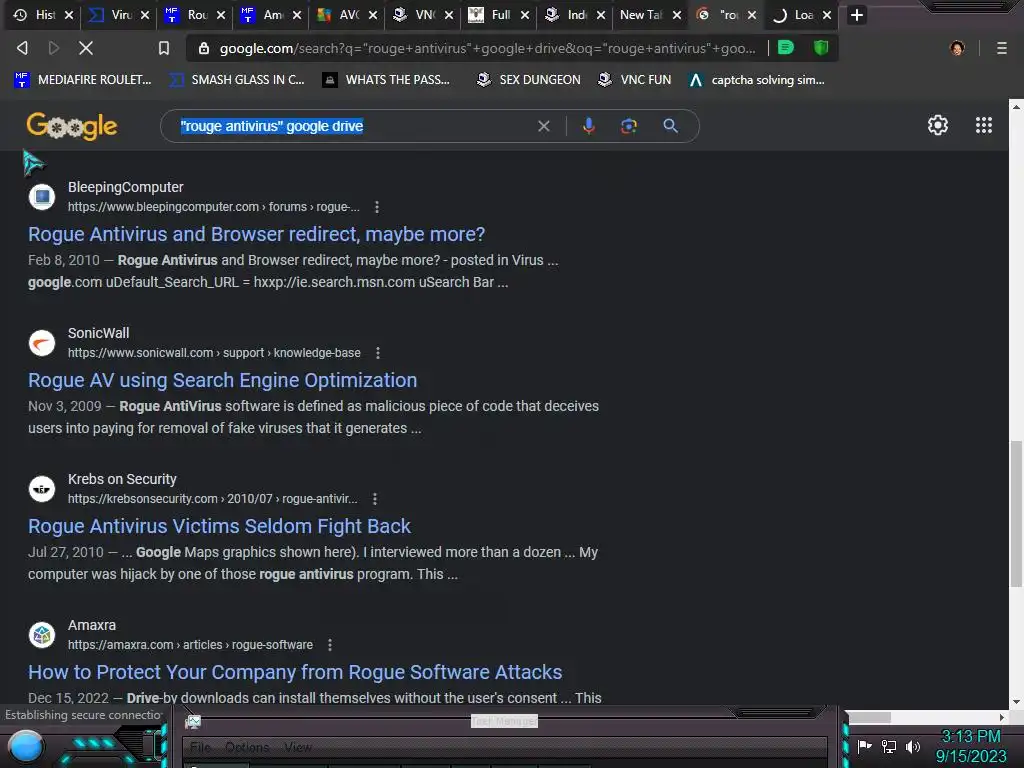The width and height of the screenshot is (1024, 768).
Task: Click the scroll up arrow of the page scrollbar
Action: (x=1016, y=106)
